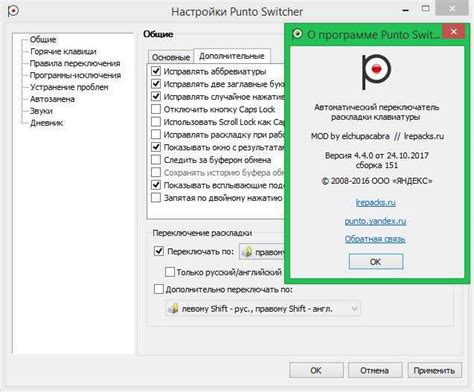Click the 'сборка 151' text
The height and width of the screenshot is (392, 474).
[x=377, y=165]
